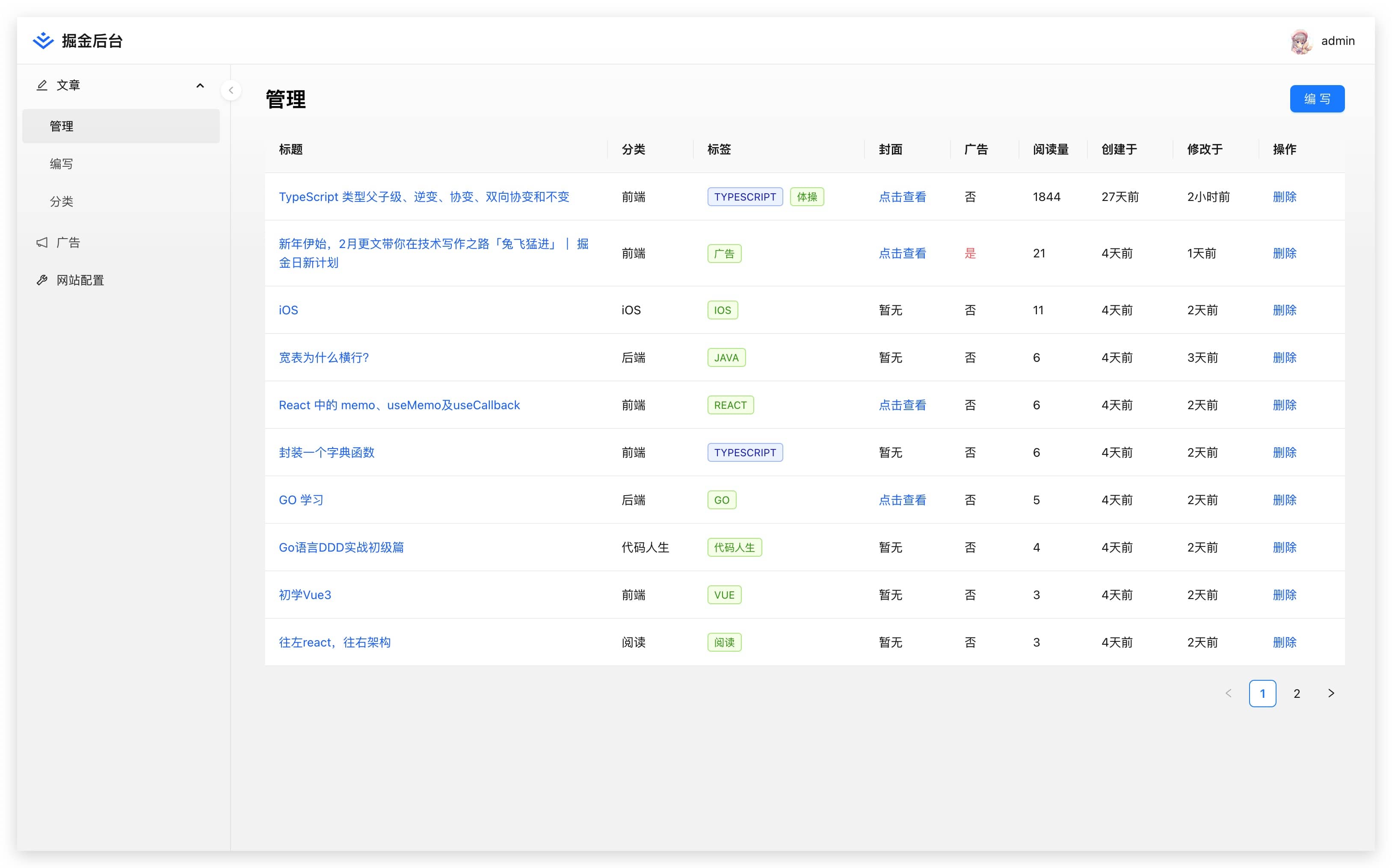
Task: Click the 体操 tag in first row
Action: pos(807,197)
